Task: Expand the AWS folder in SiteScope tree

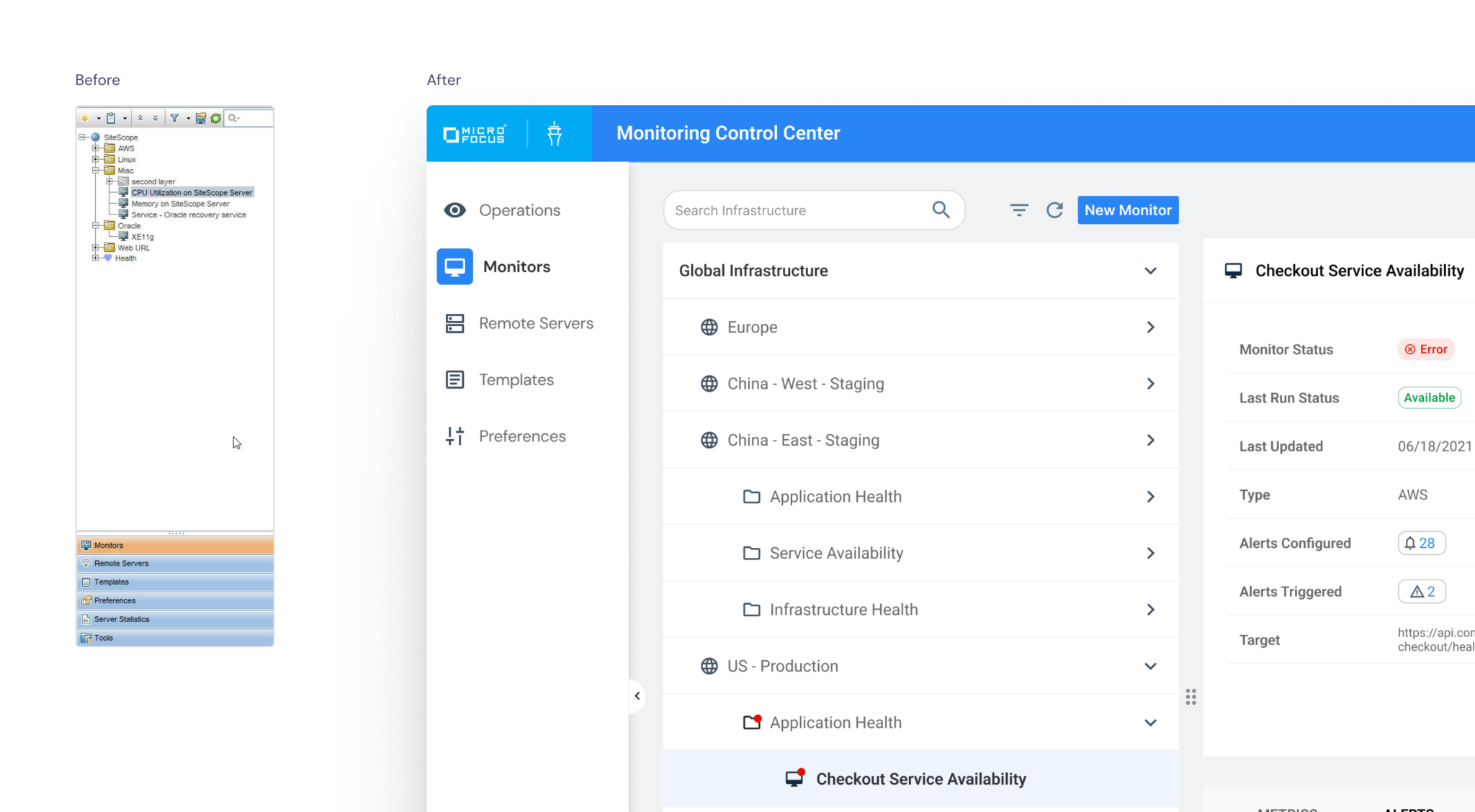Action: click(x=95, y=148)
